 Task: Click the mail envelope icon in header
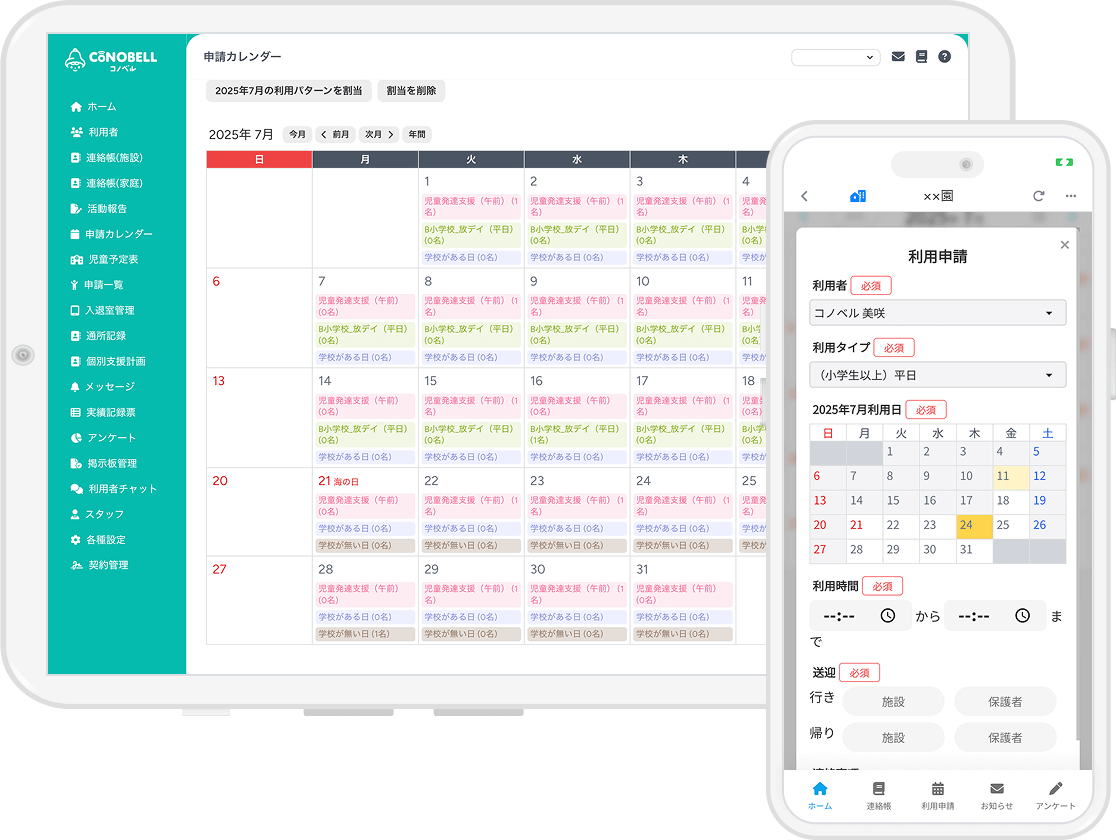(x=898, y=57)
